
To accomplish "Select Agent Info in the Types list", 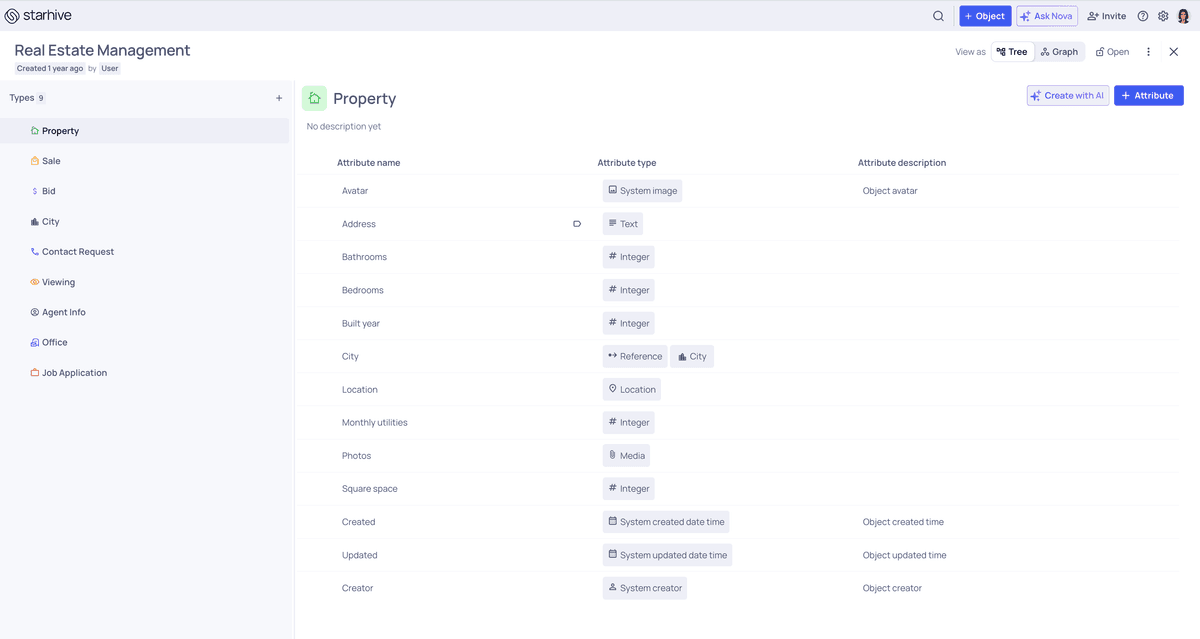I will point(63,311).
